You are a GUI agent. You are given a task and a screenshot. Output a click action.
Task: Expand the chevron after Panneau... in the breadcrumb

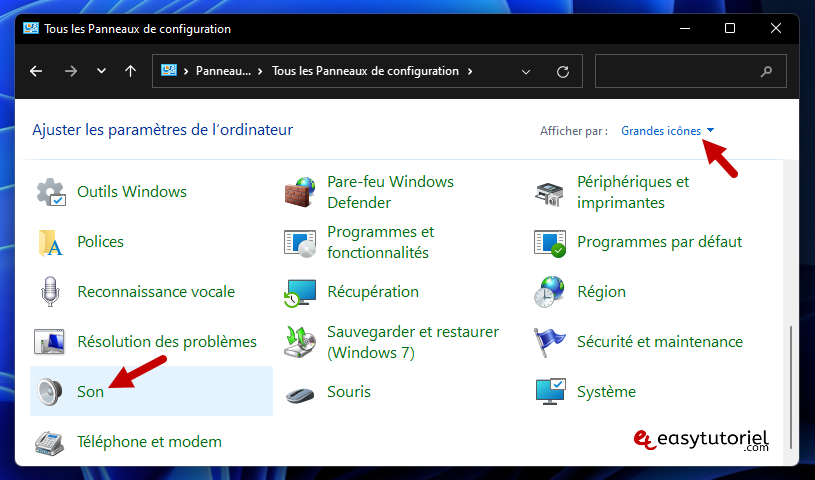coord(260,71)
